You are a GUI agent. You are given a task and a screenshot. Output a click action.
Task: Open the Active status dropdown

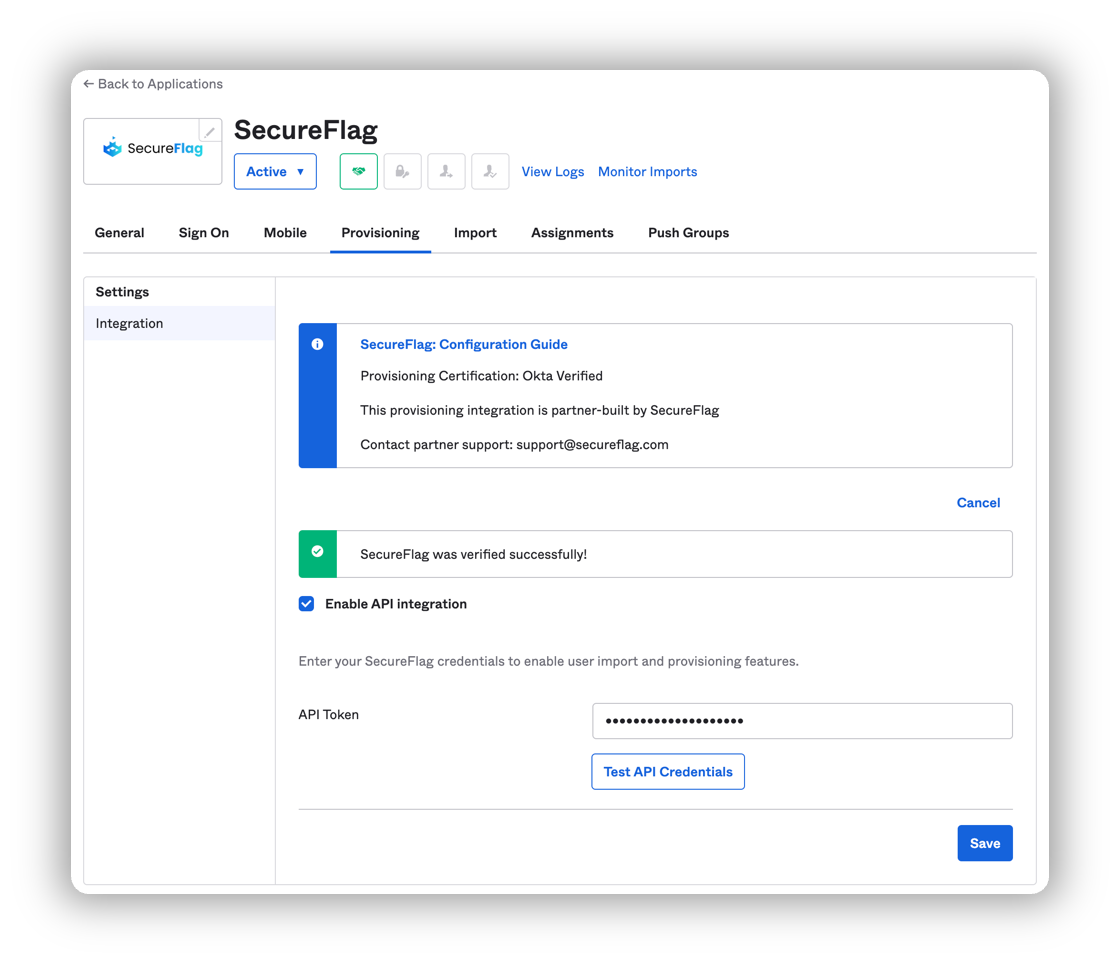click(x=275, y=171)
